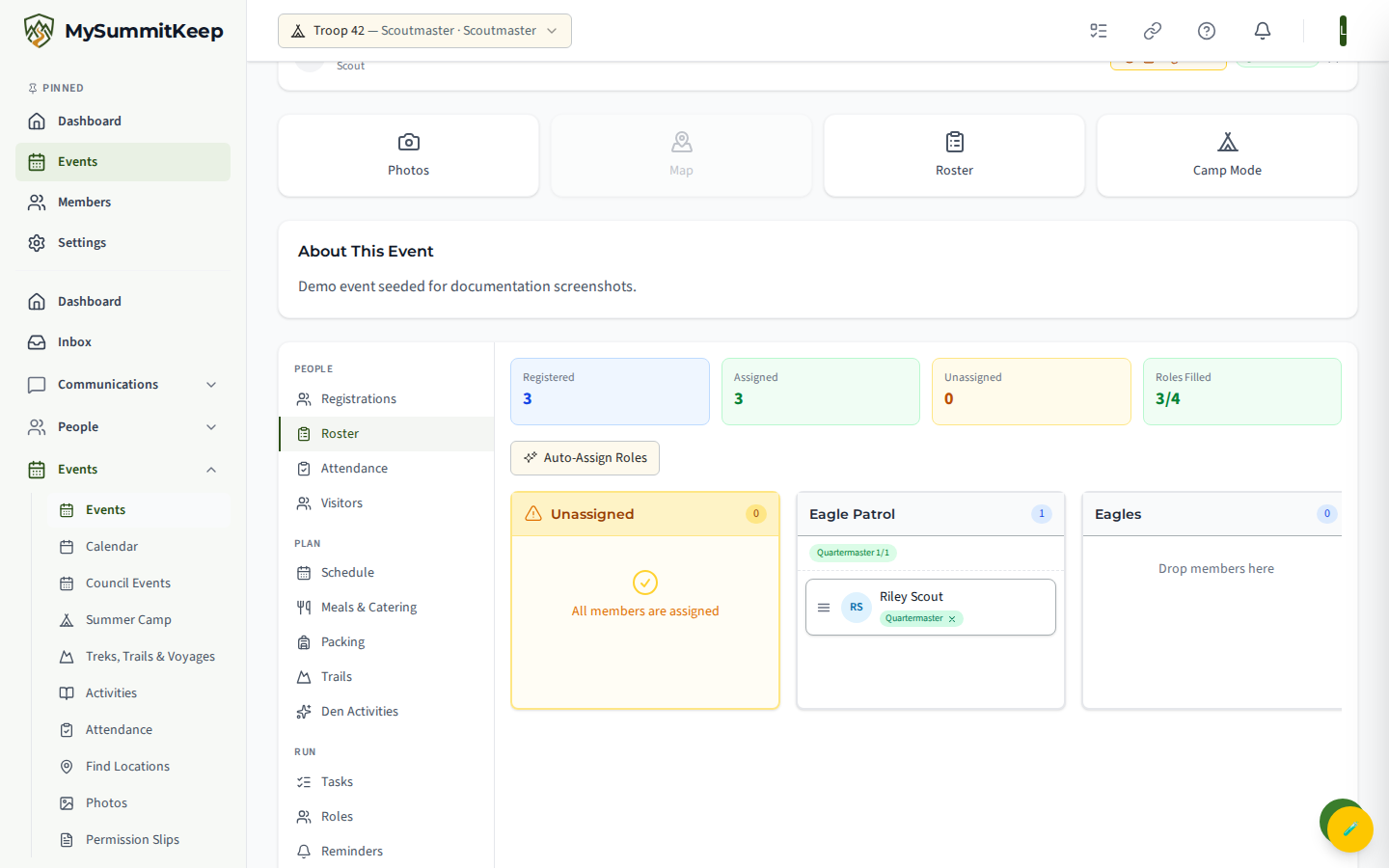
Task: Click the MySummitKeep logo
Action: click(123, 31)
